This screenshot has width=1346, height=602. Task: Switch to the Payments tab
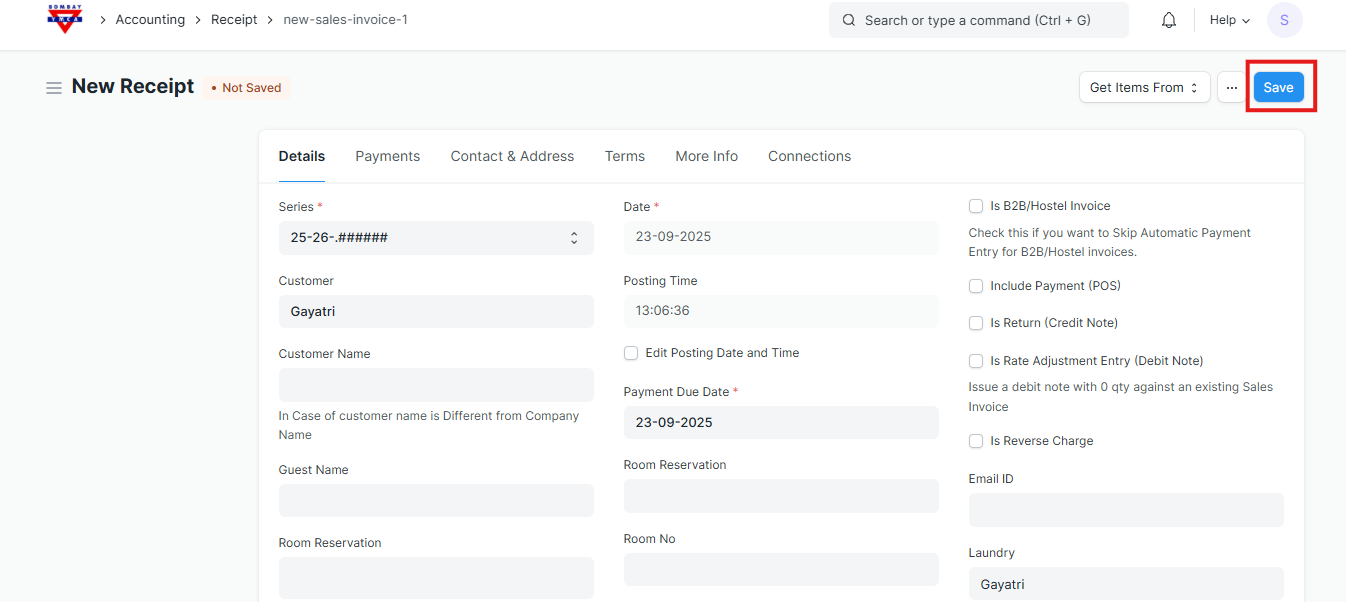click(387, 156)
